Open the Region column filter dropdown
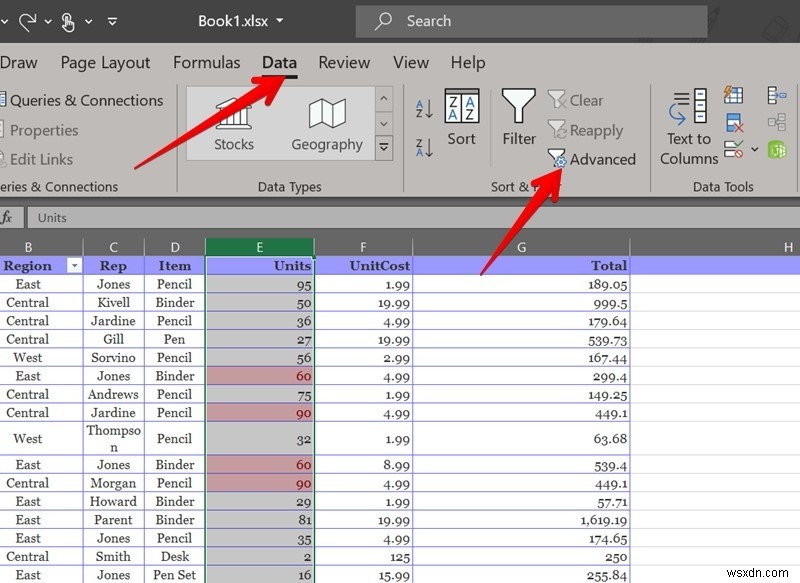This screenshot has height=583, width=800. tap(75, 264)
